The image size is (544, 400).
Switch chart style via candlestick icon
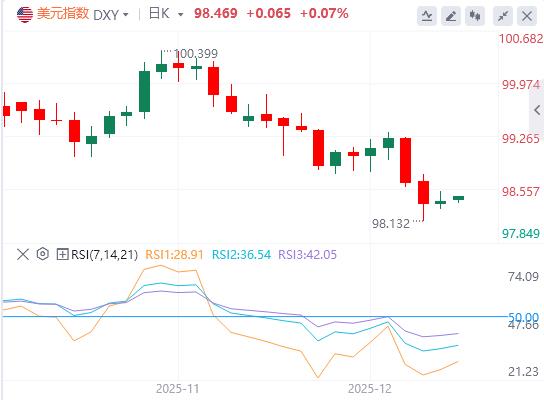475,16
